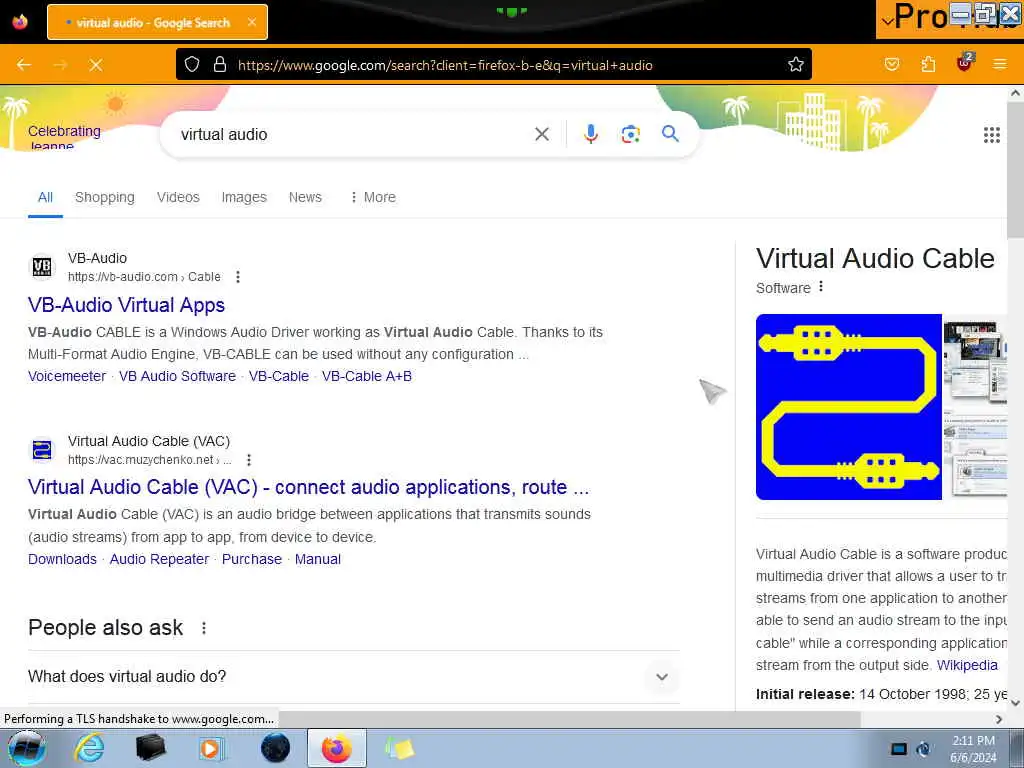1024x768 pixels.
Task: Click the browser back arrow
Action: pyautogui.click(x=24, y=65)
